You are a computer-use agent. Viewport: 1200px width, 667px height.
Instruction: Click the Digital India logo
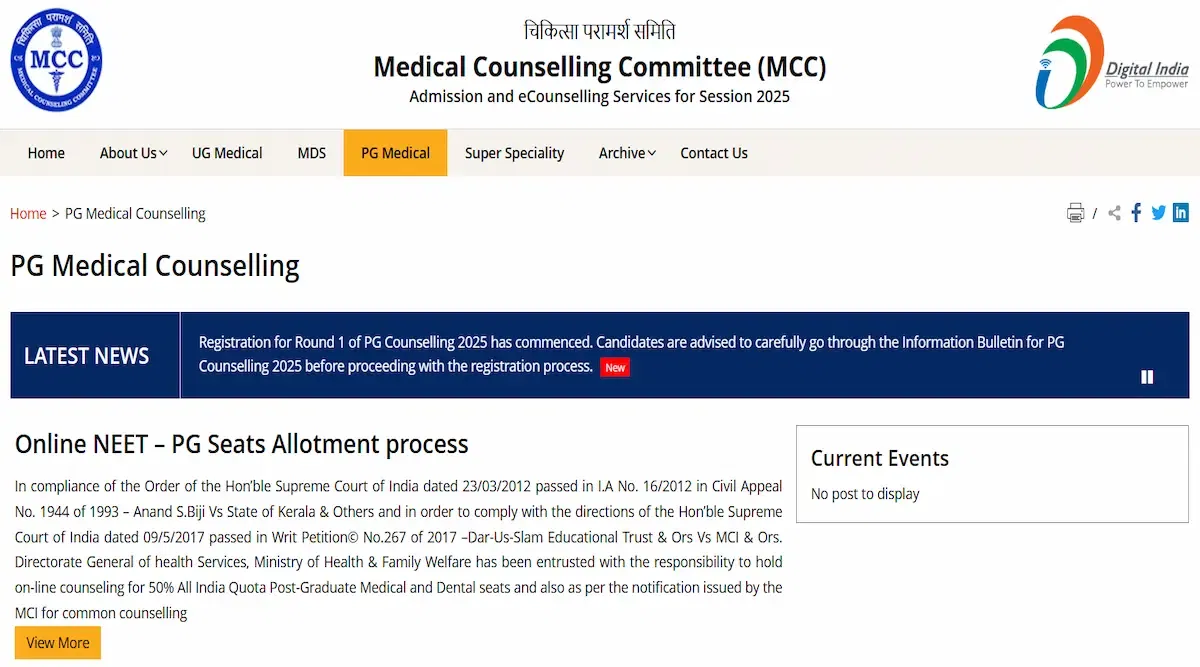point(1110,63)
